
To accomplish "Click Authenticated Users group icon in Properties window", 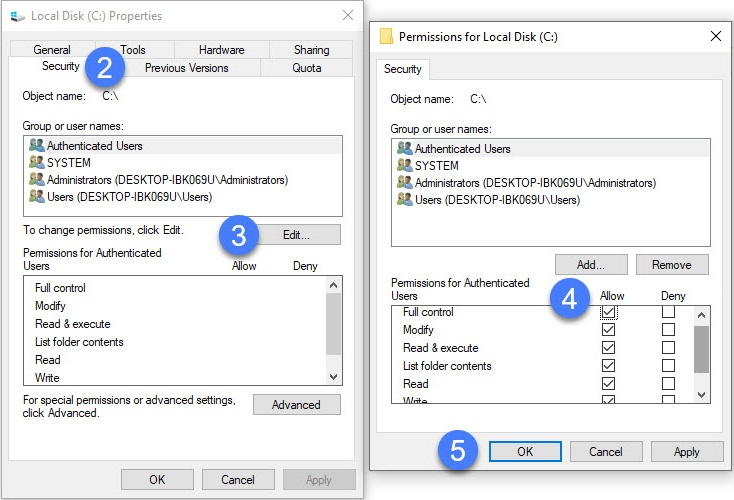I will click(37, 145).
